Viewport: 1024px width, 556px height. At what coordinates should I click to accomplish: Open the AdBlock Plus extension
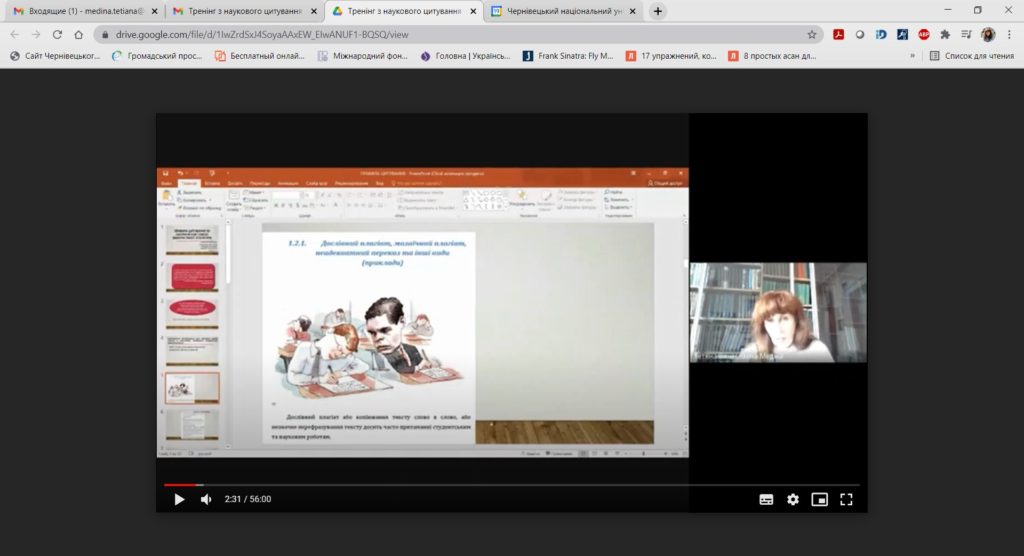click(x=923, y=35)
